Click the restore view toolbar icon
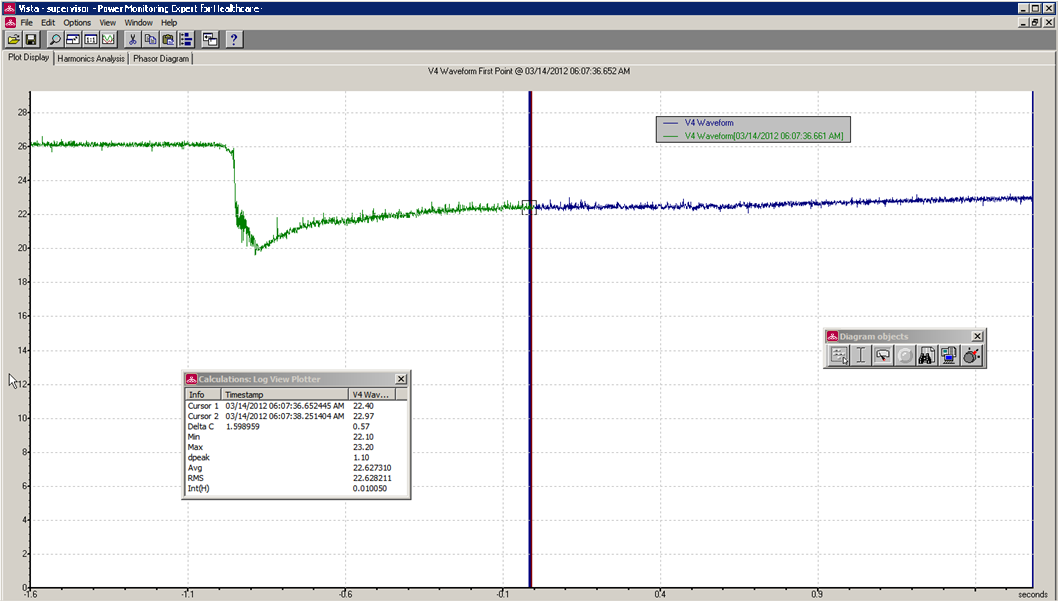This screenshot has height=602, width=1058. (x=73, y=40)
